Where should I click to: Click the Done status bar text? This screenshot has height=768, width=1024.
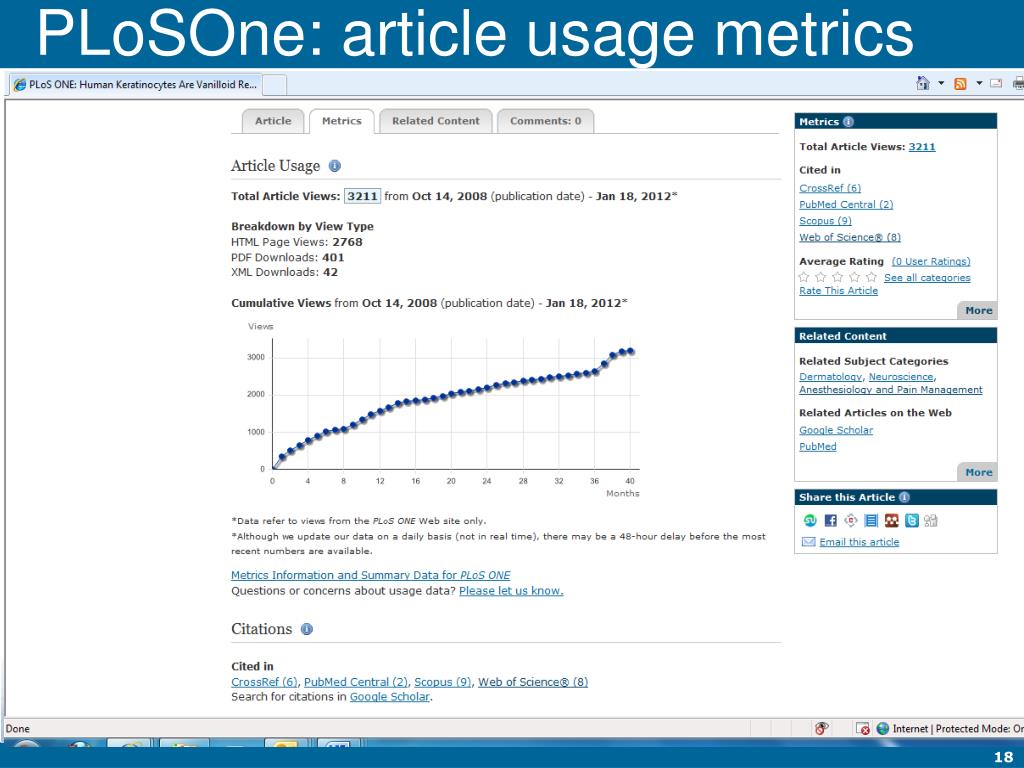pos(18,729)
